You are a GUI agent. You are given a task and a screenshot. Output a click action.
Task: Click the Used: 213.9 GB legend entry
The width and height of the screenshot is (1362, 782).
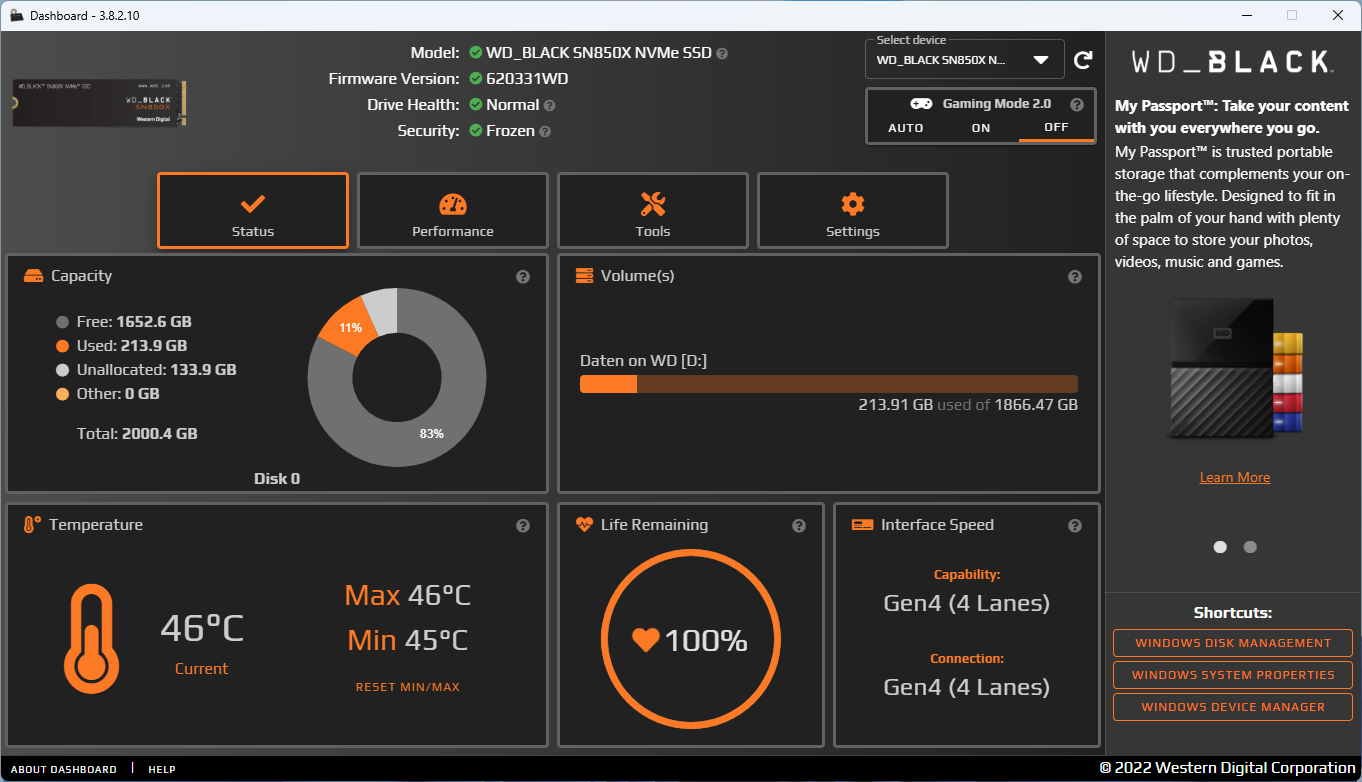[122, 346]
